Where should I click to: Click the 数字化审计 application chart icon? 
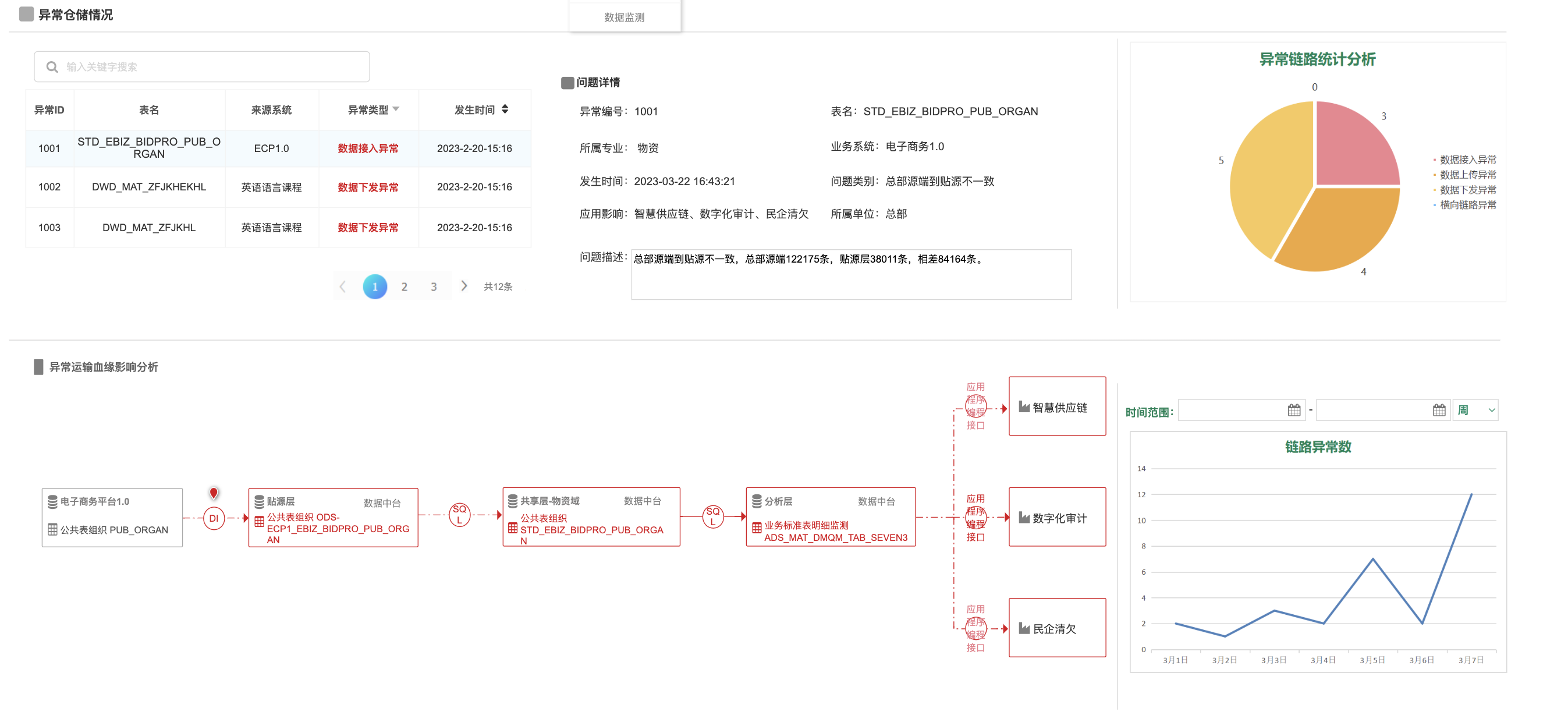1024,518
